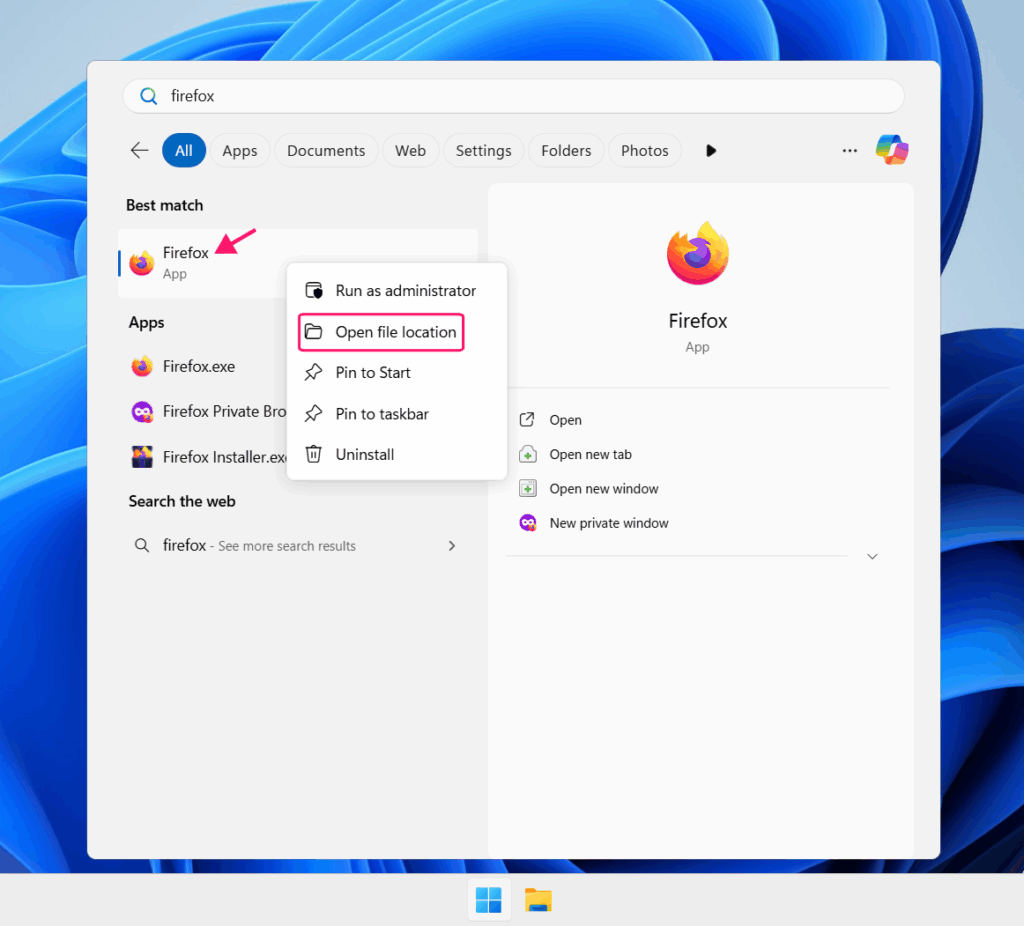Viewport: 1024px width, 926px height.
Task: Click the search magnifier icon in search box
Action: click(x=149, y=96)
